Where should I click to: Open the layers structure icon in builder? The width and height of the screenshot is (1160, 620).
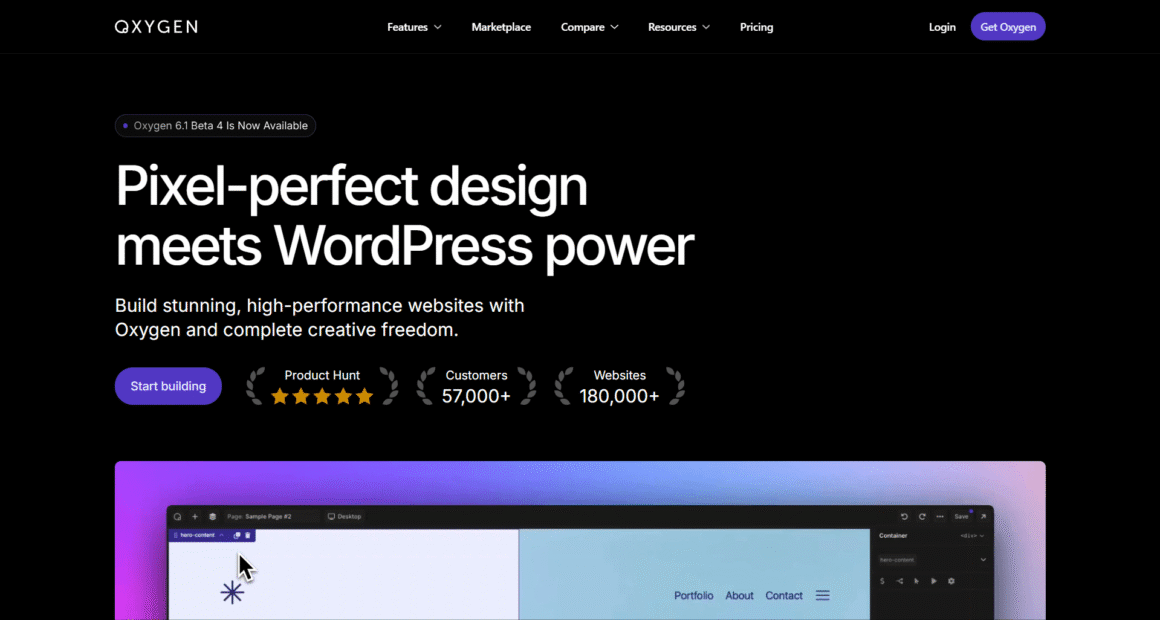(212, 516)
